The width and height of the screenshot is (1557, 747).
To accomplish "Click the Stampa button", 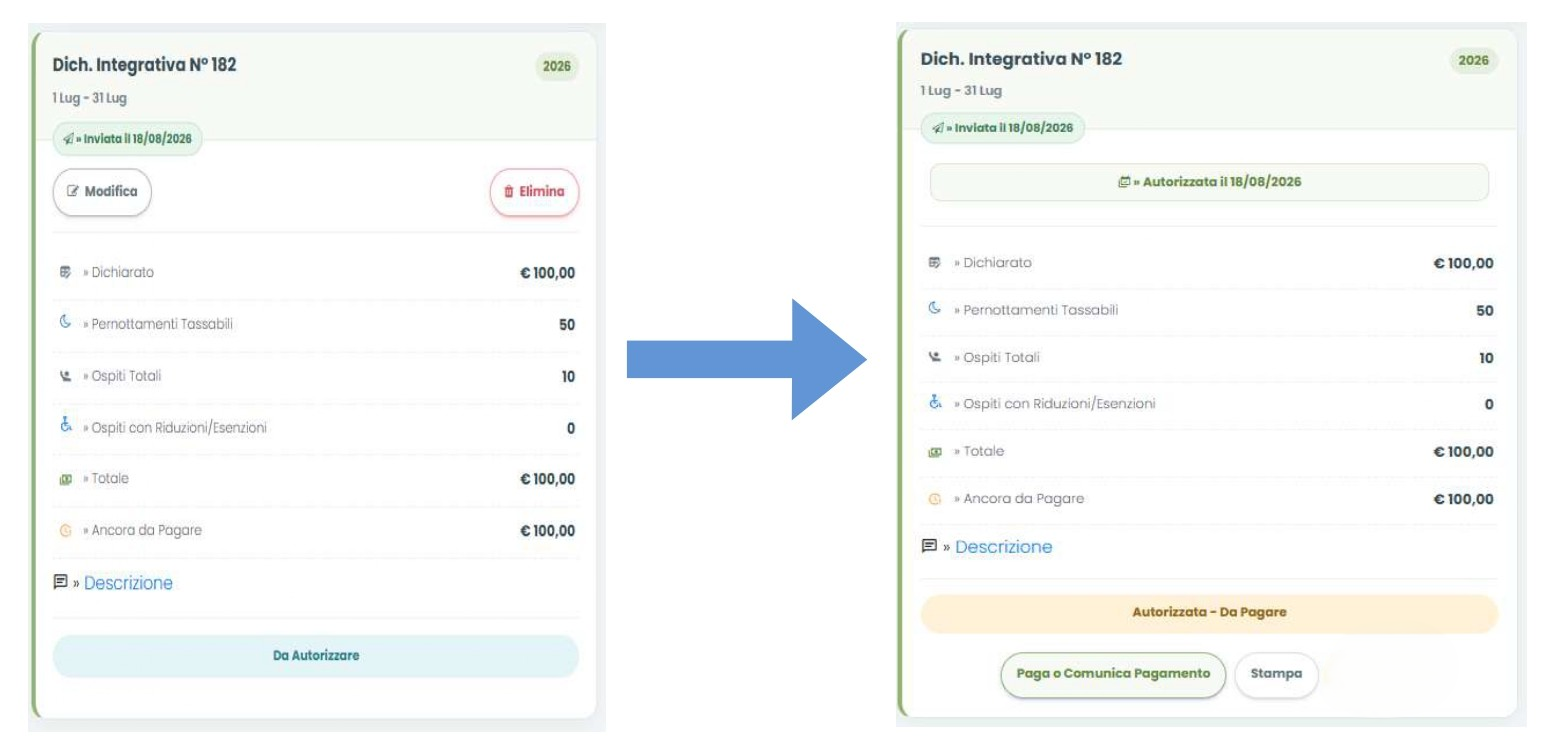I will click(x=1276, y=674).
